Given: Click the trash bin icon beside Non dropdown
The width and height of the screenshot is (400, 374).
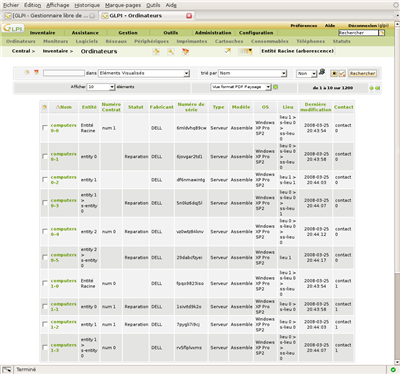Looking at the screenshot, I should pyautogui.click(x=322, y=72).
